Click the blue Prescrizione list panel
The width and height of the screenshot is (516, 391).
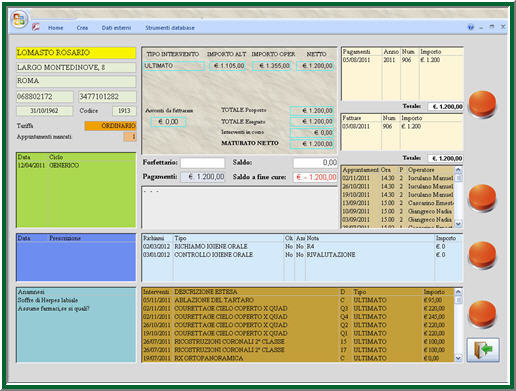(76, 257)
